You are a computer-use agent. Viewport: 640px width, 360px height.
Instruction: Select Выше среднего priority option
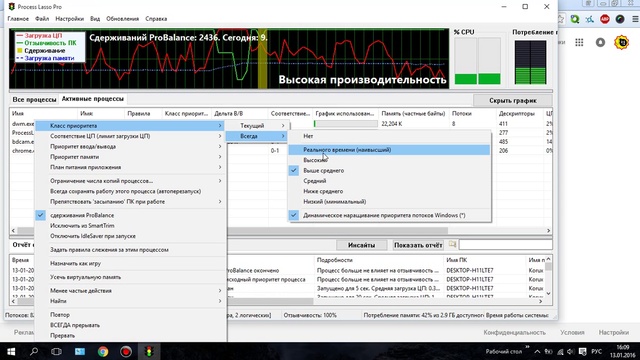389,171
